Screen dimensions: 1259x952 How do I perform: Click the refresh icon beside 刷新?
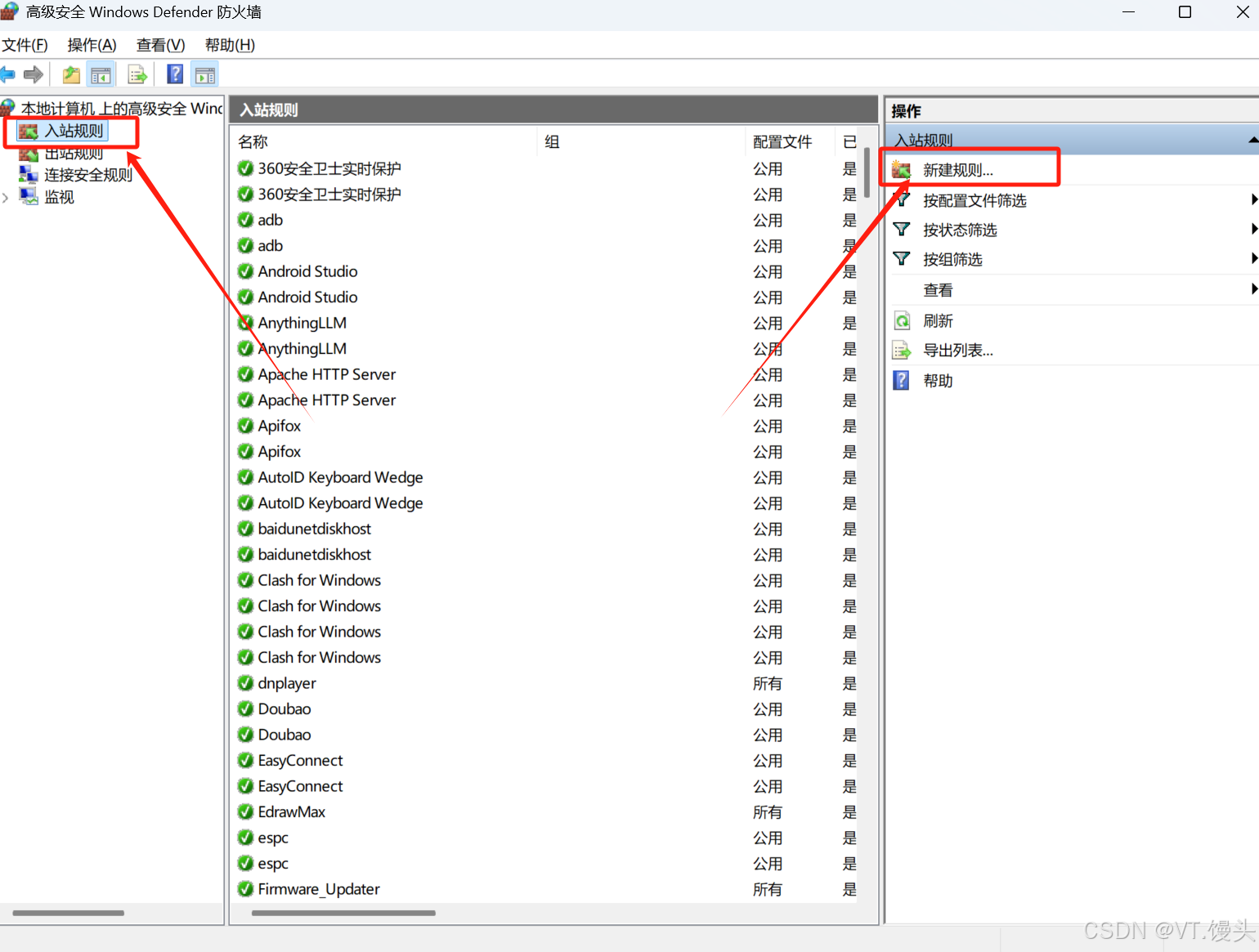(901, 320)
